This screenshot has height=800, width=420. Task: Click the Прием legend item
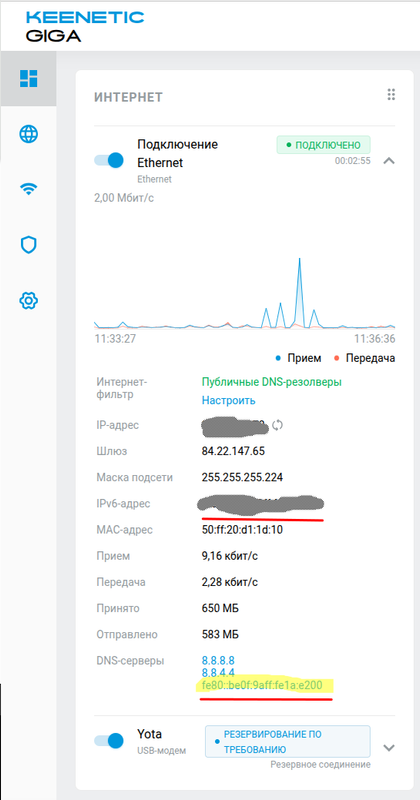[x=299, y=358]
